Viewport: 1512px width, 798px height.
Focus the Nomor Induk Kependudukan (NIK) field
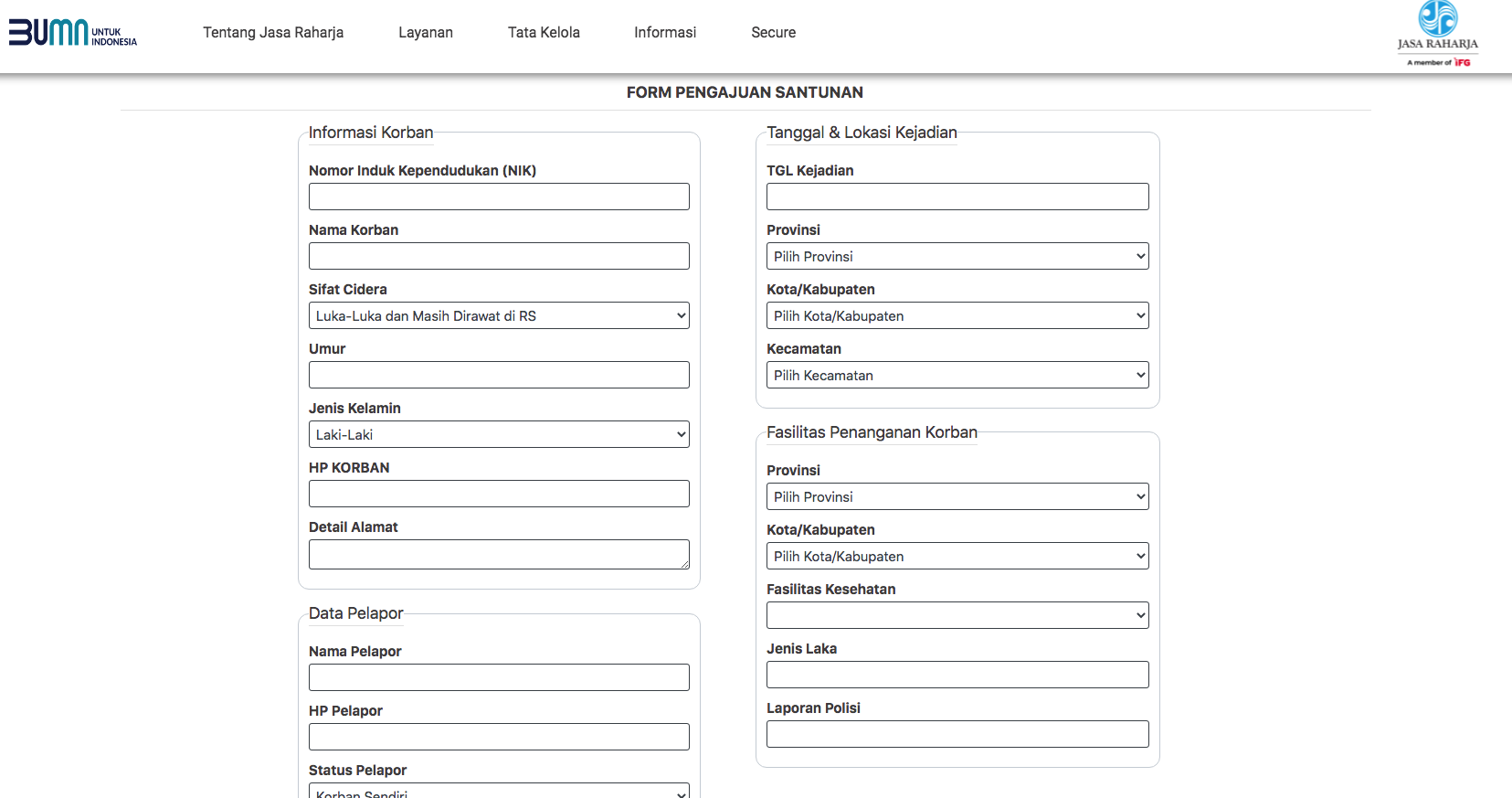point(499,197)
